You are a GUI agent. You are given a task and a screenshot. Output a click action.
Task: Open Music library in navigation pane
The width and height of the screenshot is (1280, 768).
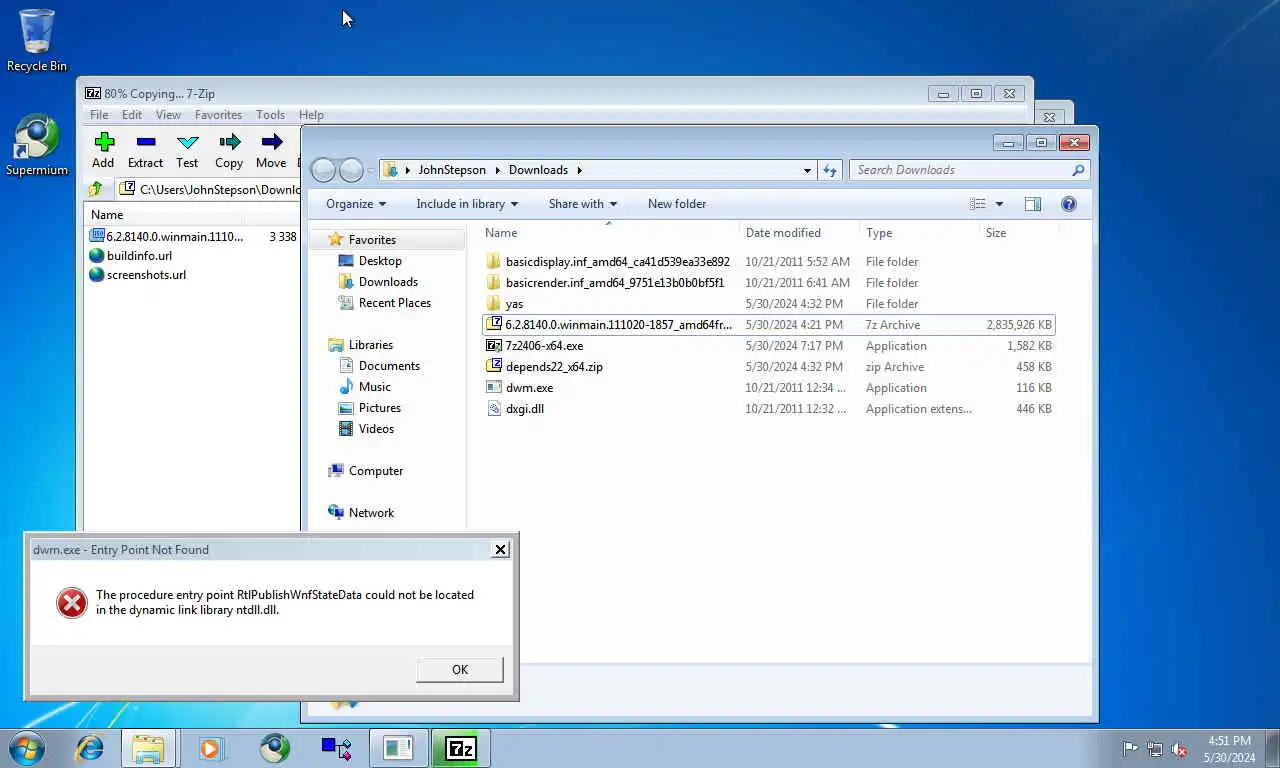tap(374, 387)
